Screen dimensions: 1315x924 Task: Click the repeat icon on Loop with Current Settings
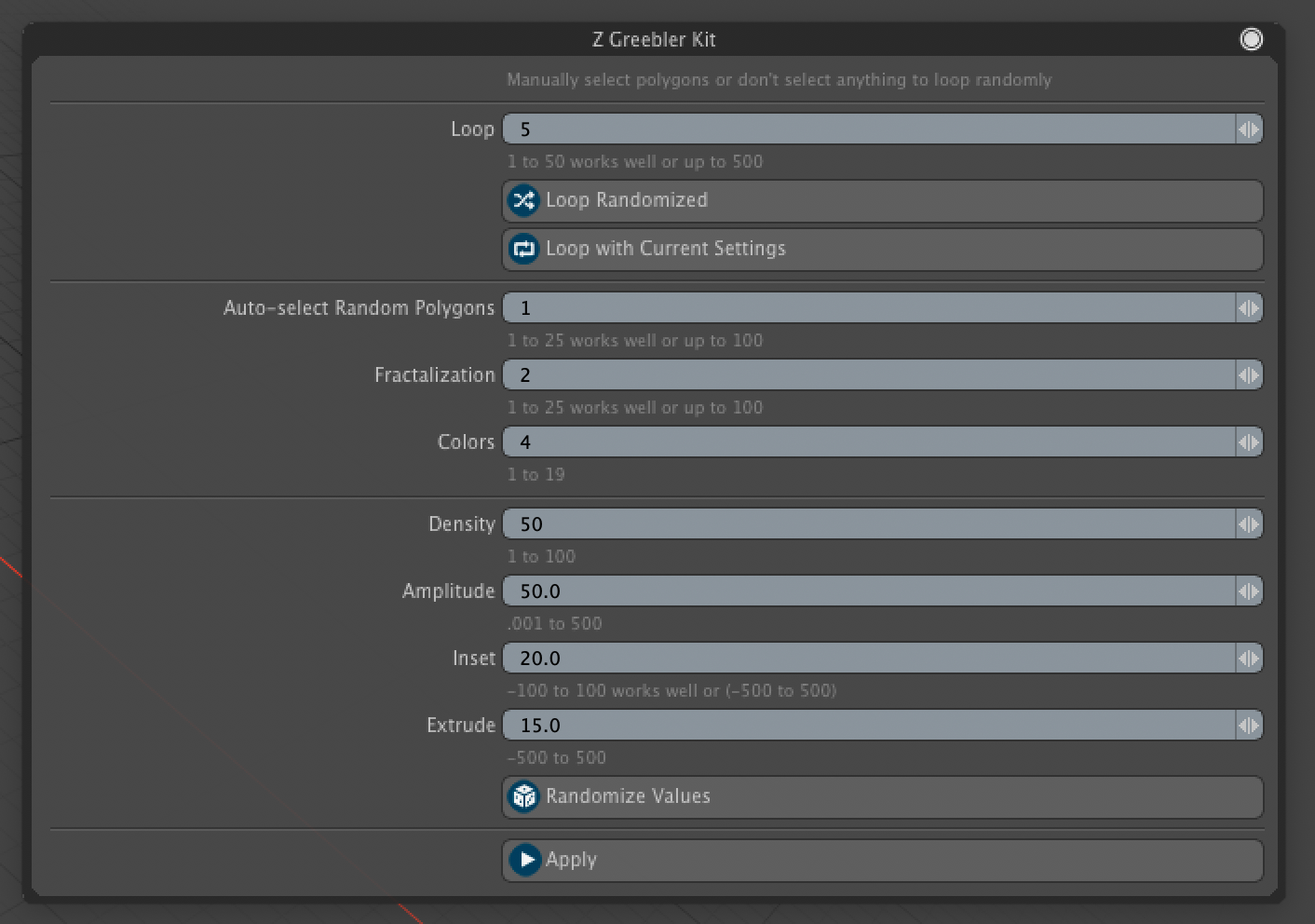point(523,249)
